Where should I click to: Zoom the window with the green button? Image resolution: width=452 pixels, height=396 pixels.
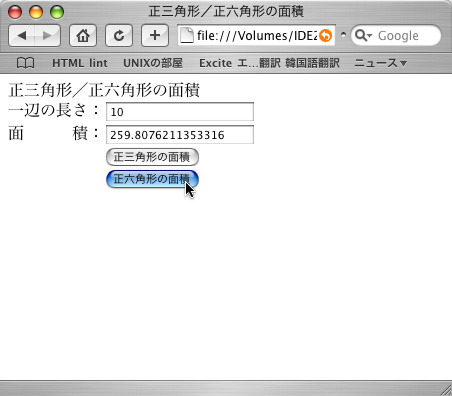[57, 12]
